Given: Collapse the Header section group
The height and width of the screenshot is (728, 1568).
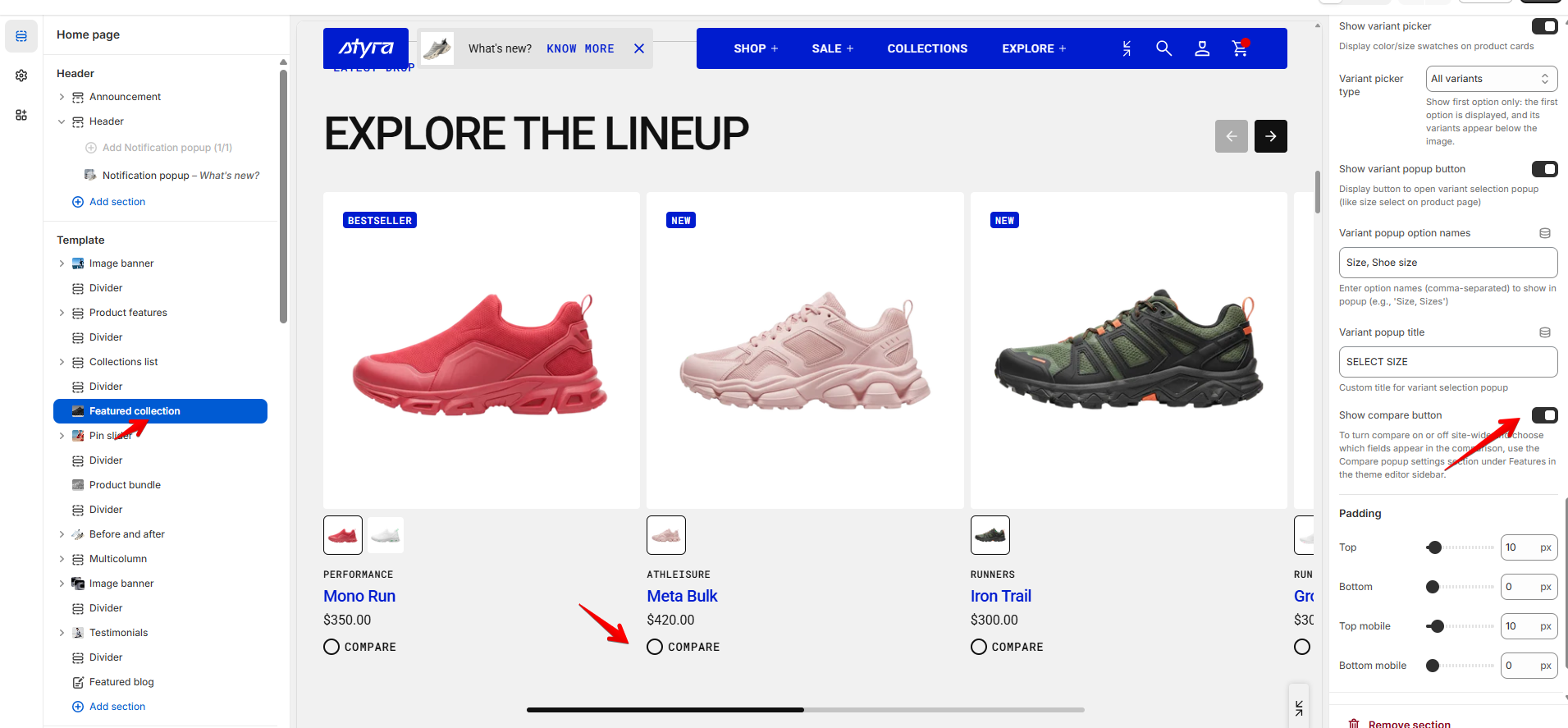Looking at the screenshot, I should 62,121.
